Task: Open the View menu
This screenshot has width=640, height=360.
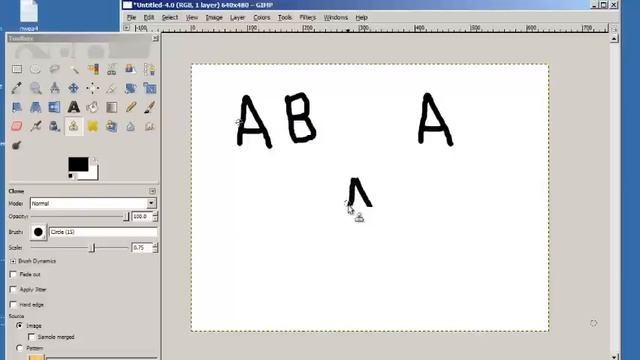Action: coord(191,18)
